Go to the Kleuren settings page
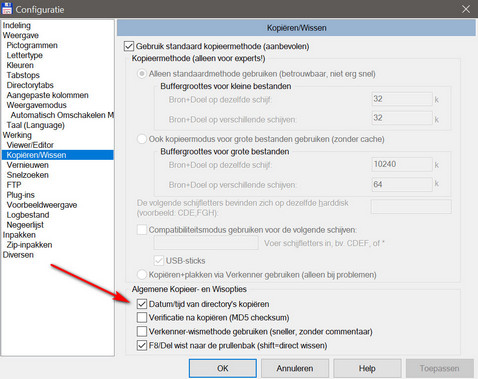This screenshot has width=478, height=379. 20,65
